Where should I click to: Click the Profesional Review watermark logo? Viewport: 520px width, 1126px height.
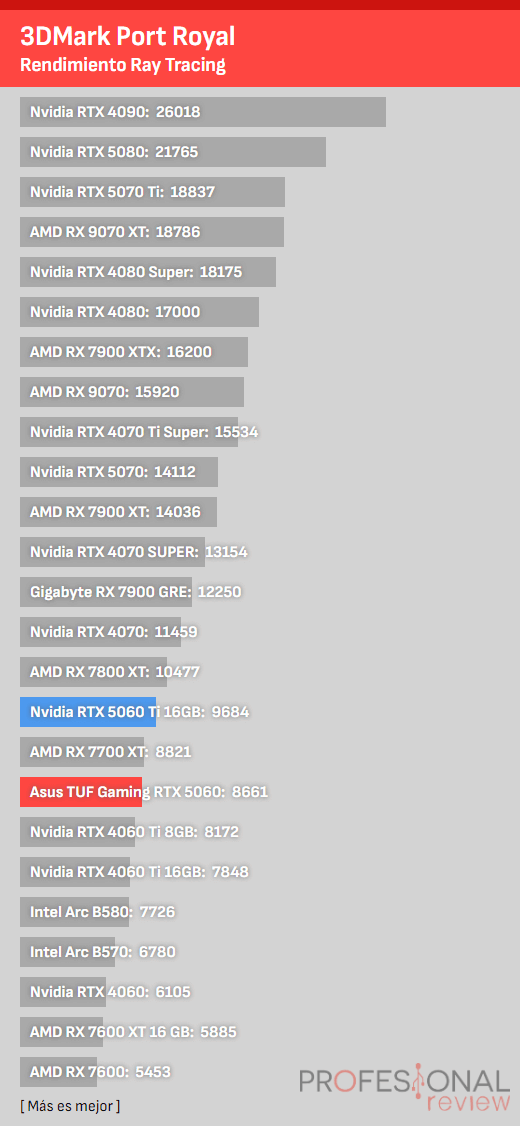coord(404,1089)
